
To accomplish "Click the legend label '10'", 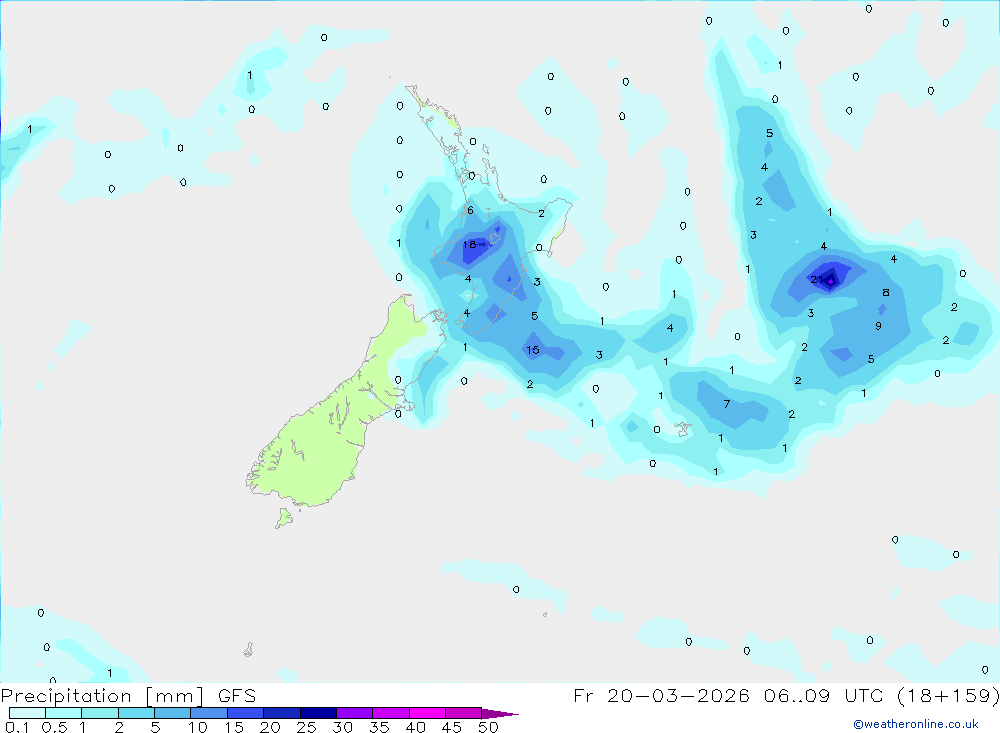I will [x=197, y=727].
